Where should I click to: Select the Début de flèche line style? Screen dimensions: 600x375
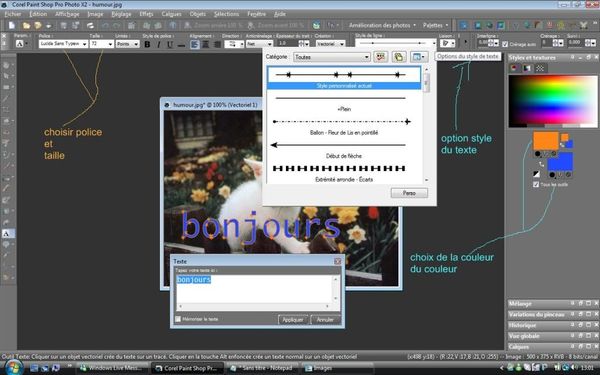[x=344, y=150]
